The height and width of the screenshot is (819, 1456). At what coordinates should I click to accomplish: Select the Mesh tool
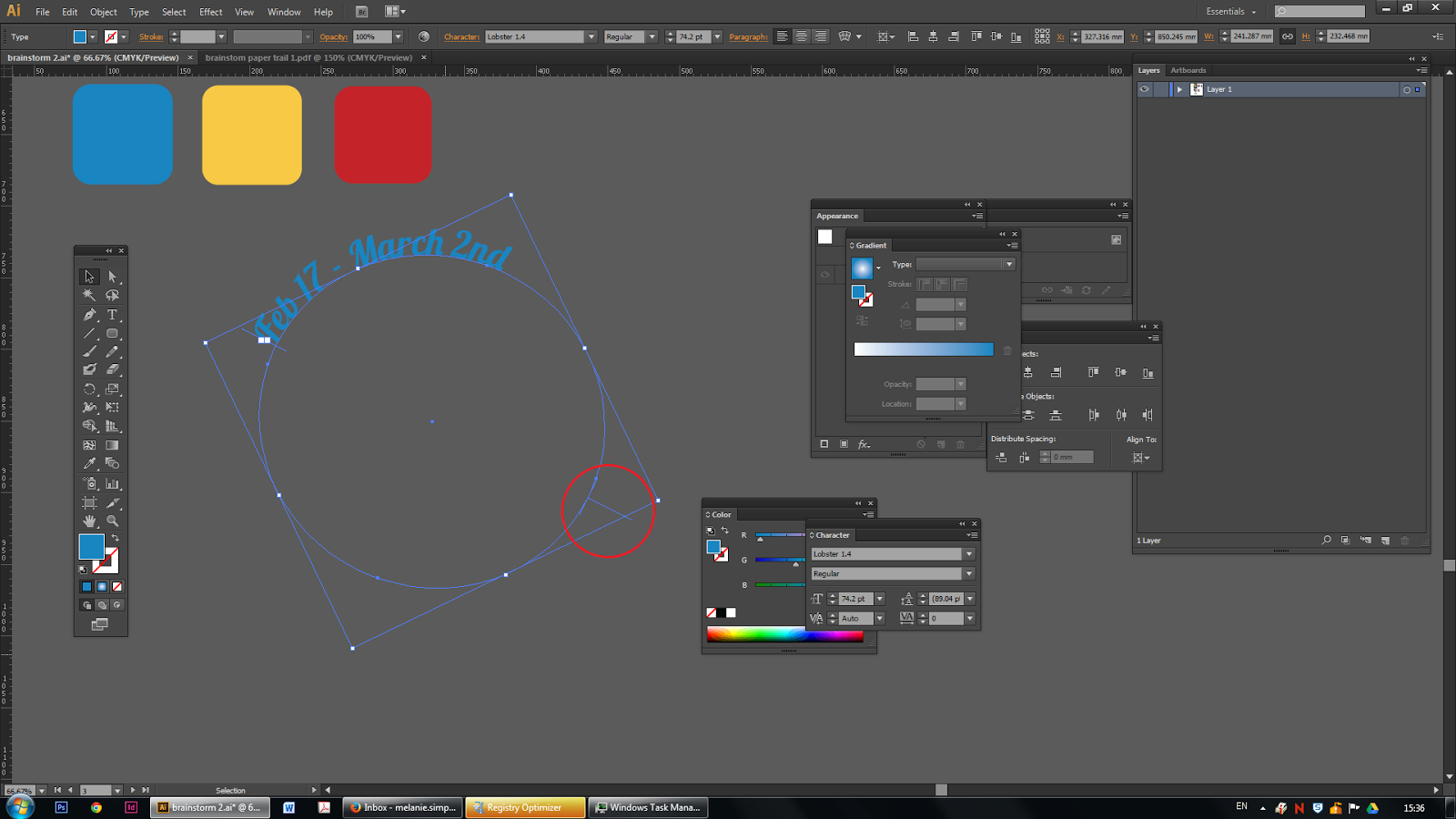click(x=89, y=446)
